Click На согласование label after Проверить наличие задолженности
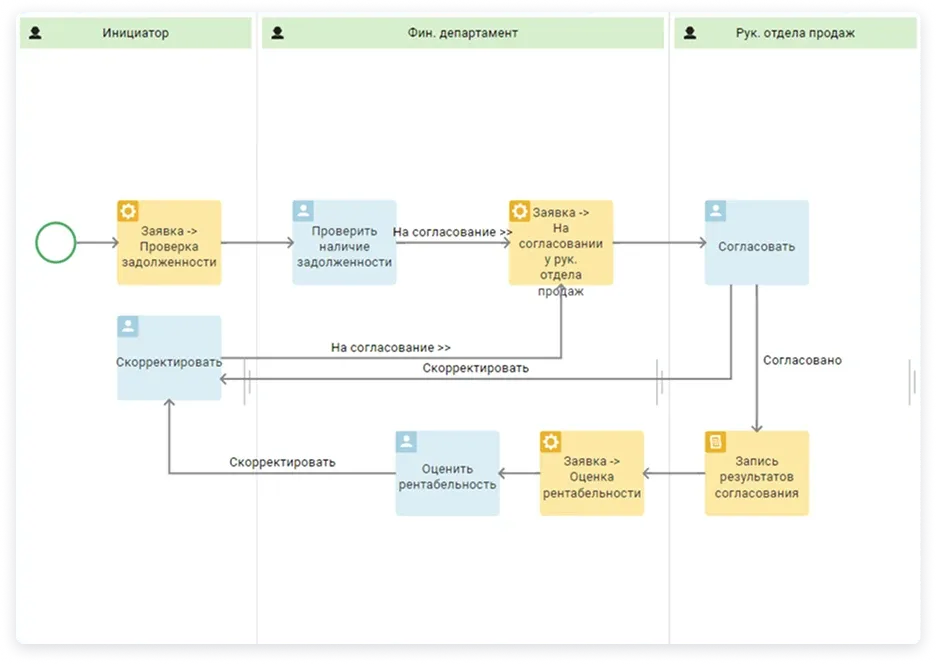Image resolution: width=937 pixels, height=664 pixels. [x=452, y=232]
